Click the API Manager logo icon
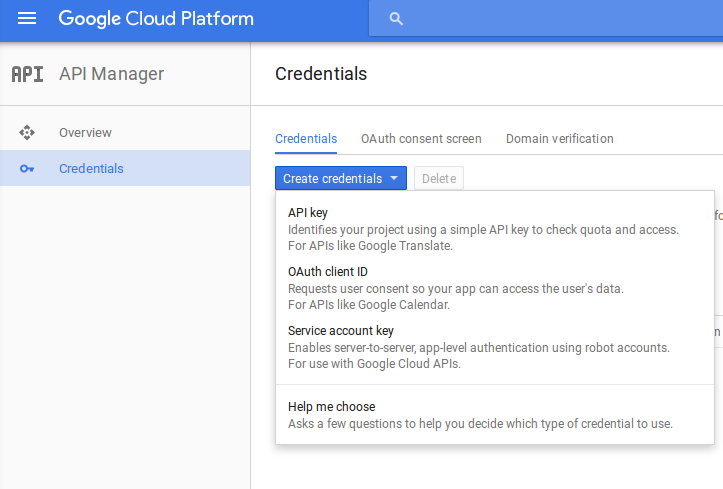The width and height of the screenshot is (723, 489). pos(27,74)
